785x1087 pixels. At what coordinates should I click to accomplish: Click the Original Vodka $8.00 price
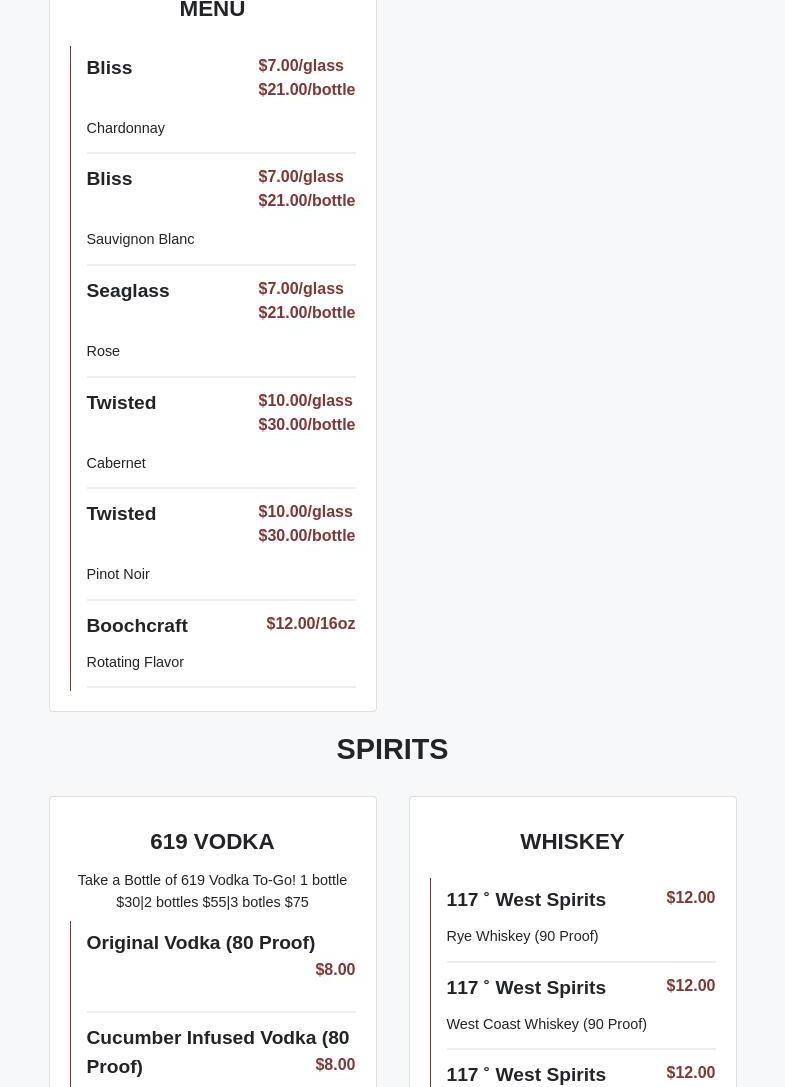click(335, 970)
